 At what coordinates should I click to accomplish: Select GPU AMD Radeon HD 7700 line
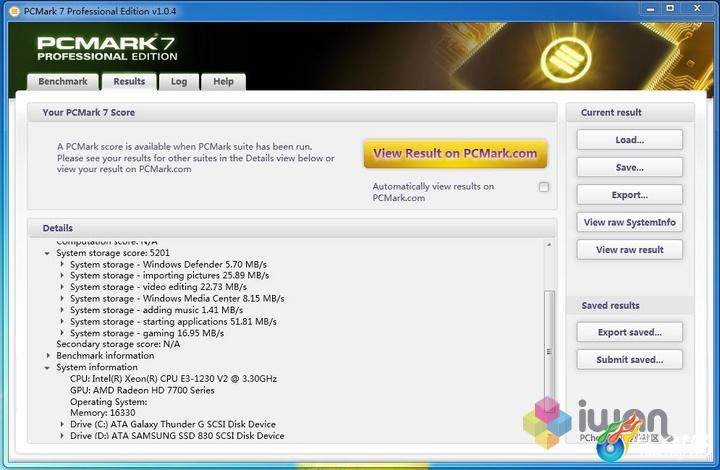[142, 390]
